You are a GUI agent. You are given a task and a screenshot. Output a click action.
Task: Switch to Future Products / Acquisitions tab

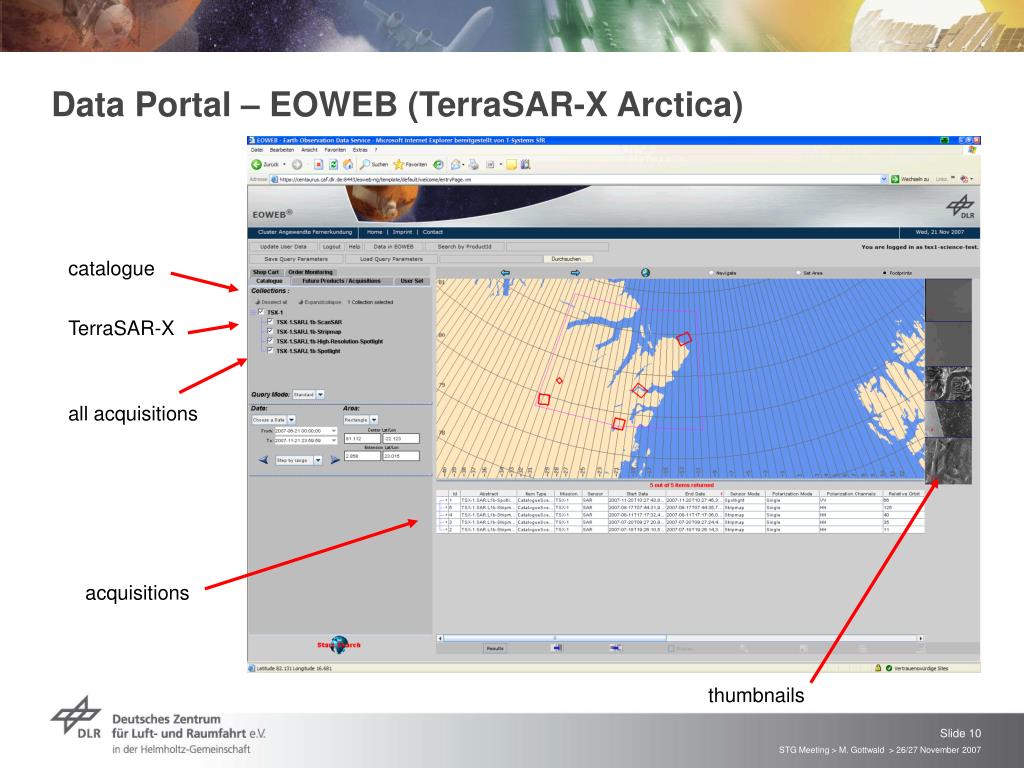341,281
